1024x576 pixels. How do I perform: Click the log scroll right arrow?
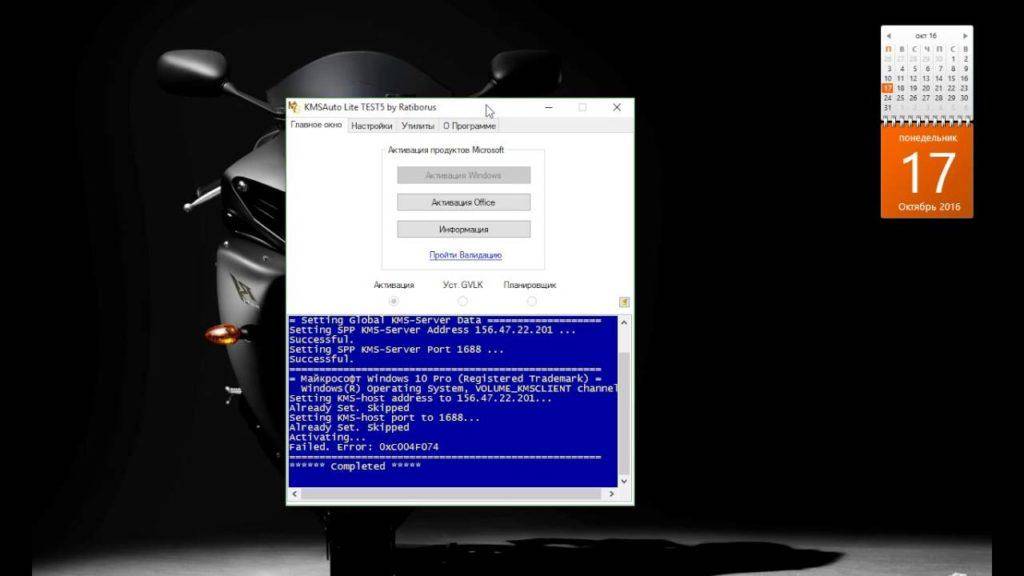pos(611,494)
